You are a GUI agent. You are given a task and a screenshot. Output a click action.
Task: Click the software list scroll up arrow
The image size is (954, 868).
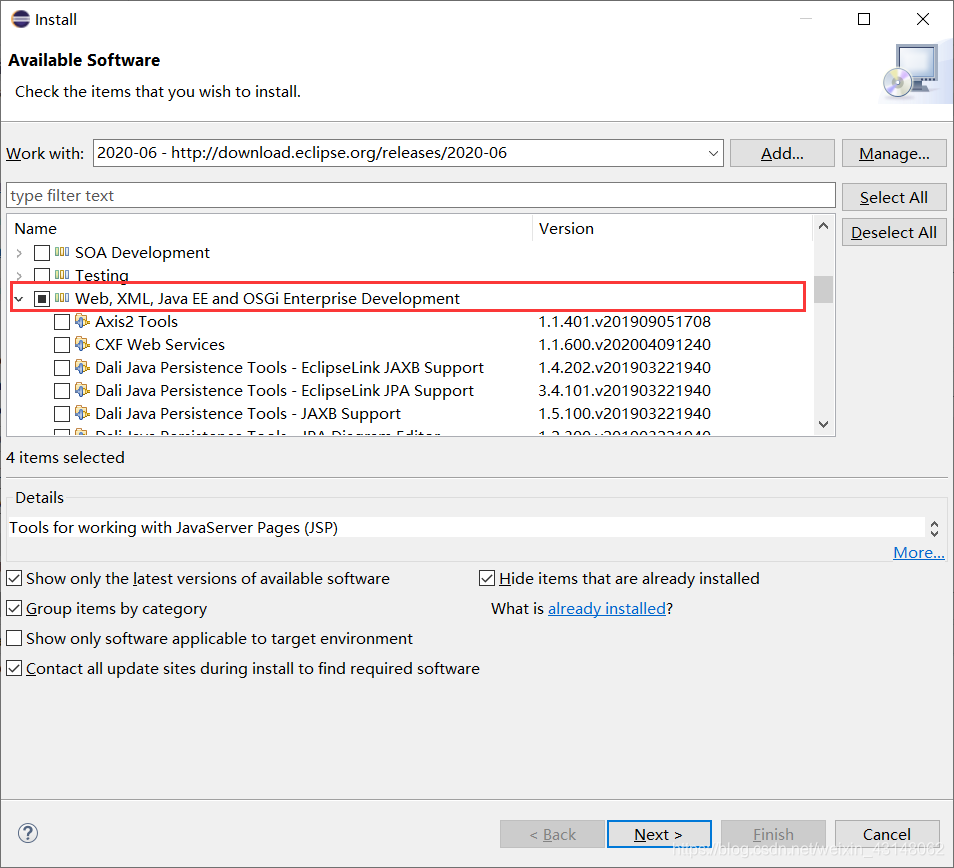(823, 226)
